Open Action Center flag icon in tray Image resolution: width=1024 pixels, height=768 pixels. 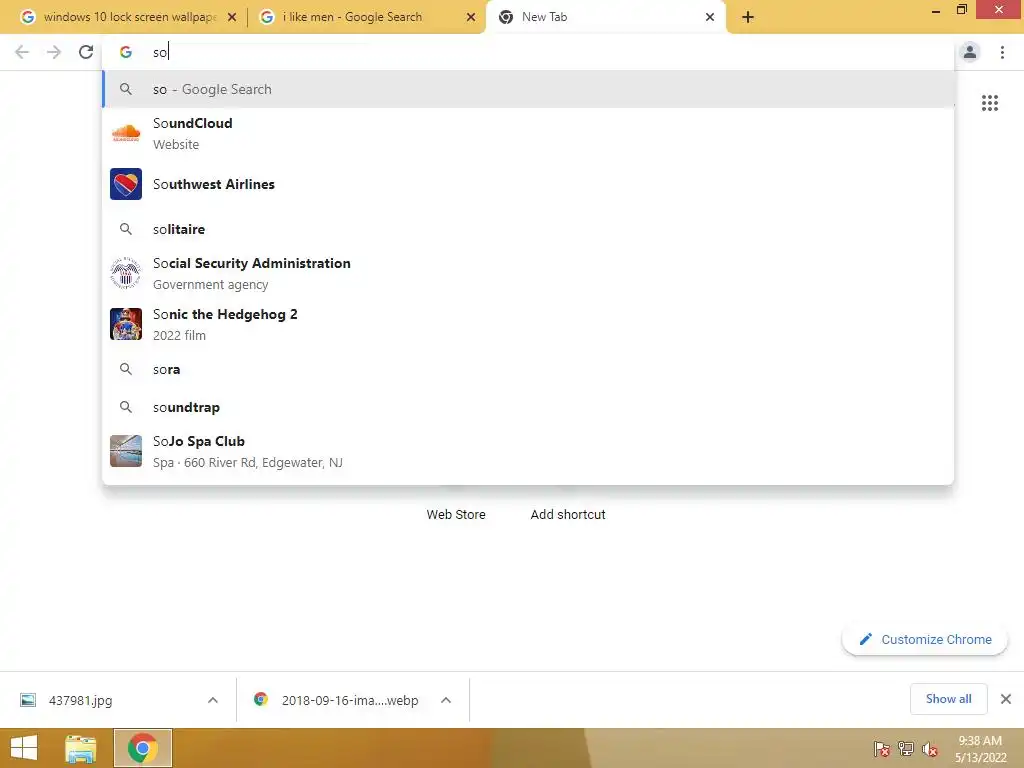tap(882, 748)
